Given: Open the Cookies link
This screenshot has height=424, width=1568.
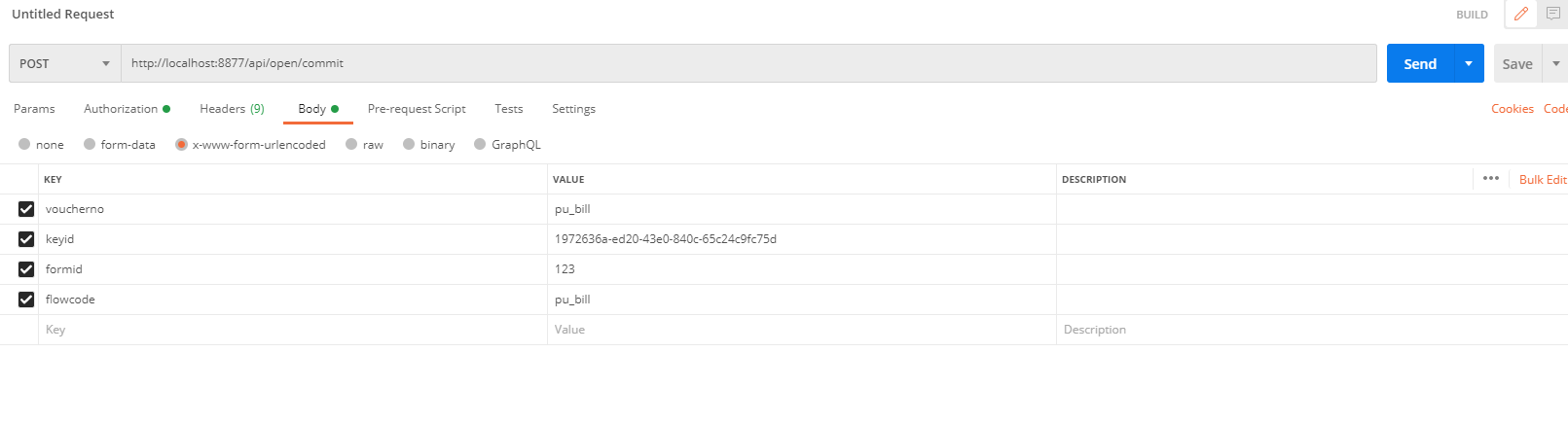Looking at the screenshot, I should [x=1513, y=109].
